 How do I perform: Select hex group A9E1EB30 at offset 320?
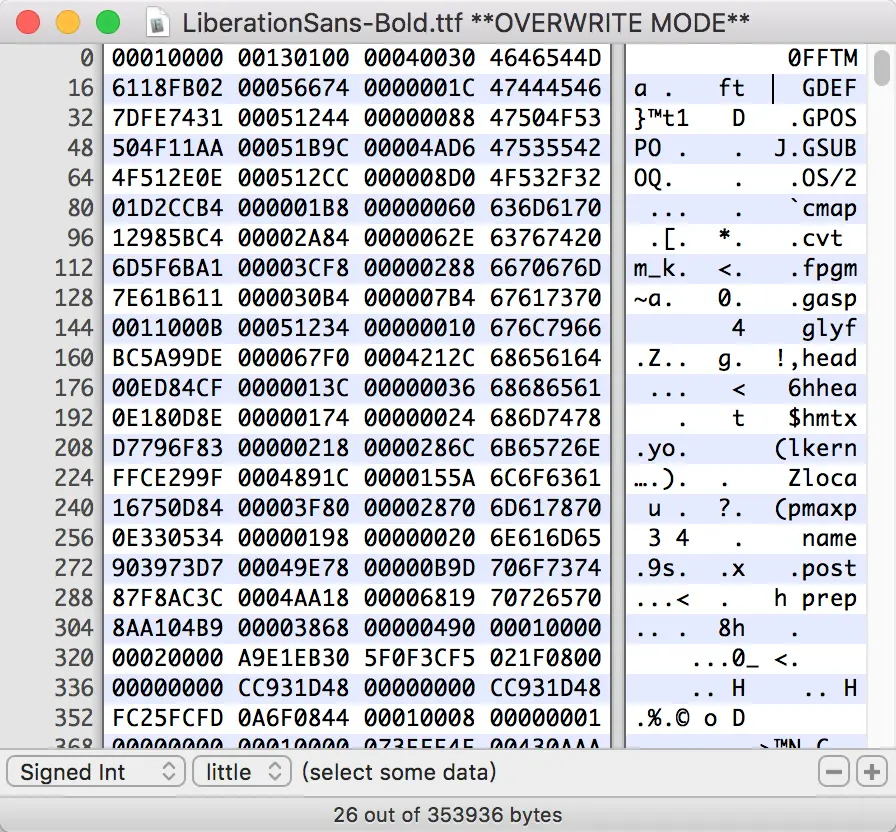(x=294, y=658)
